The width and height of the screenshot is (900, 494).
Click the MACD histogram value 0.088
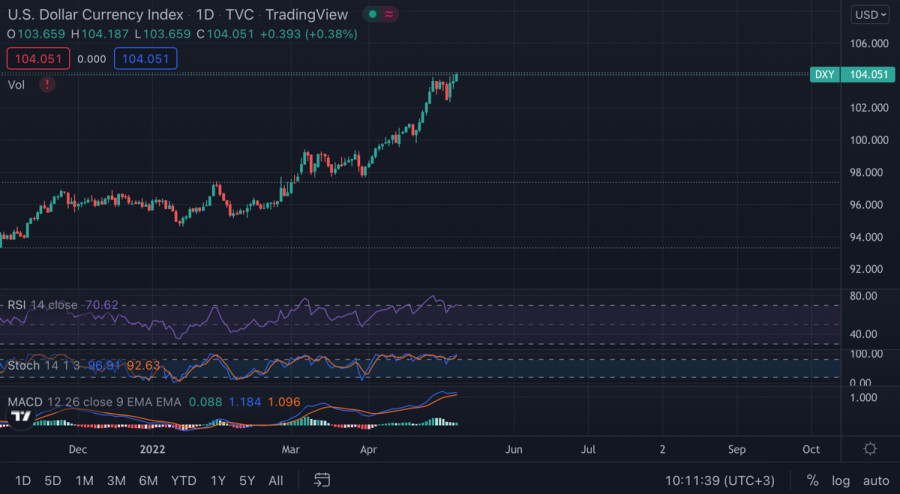[x=205, y=402]
